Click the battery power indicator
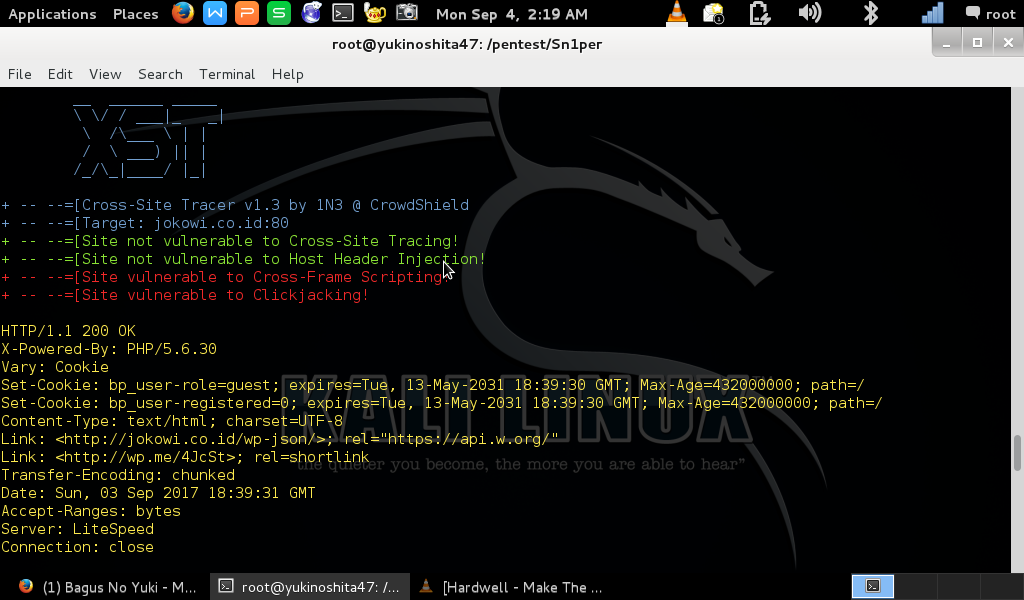Image resolution: width=1024 pixels, height=600 pixels. [x=760, y=13]
